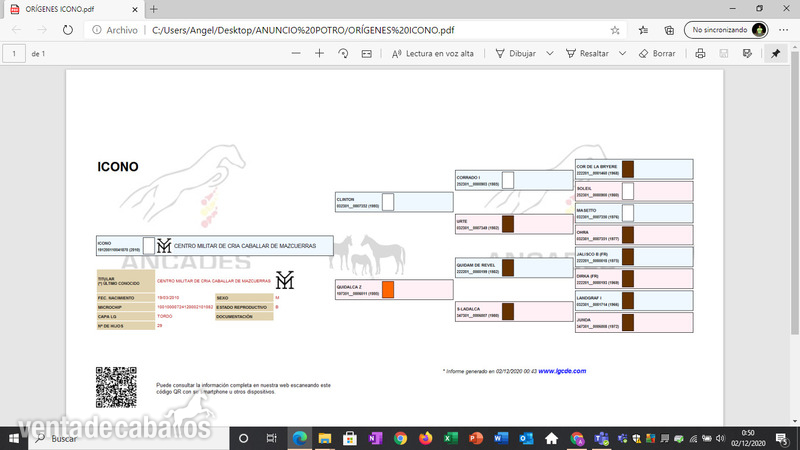View the Archivo site information

click(x=115, y=30)
